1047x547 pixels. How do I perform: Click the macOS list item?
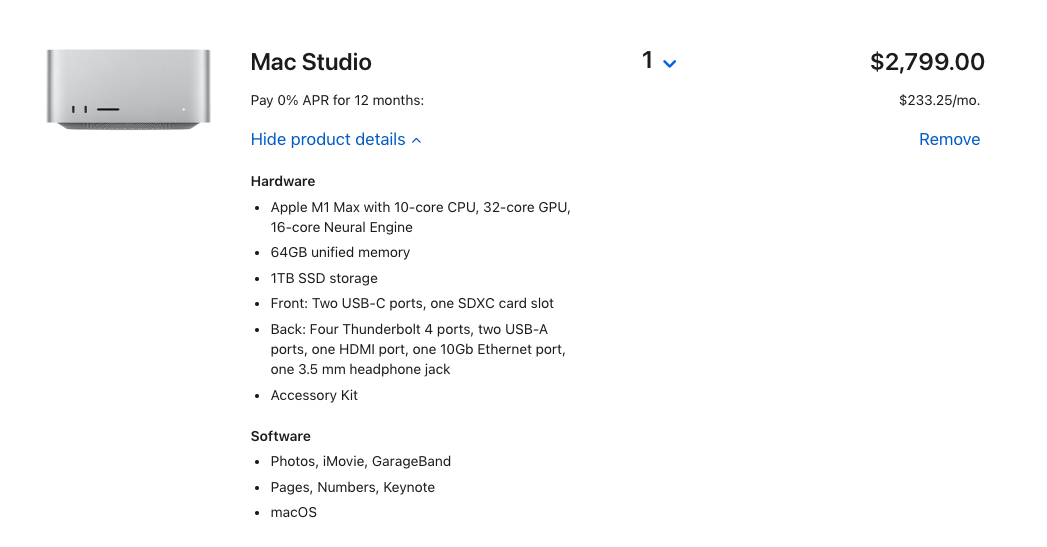coord(293,513)
